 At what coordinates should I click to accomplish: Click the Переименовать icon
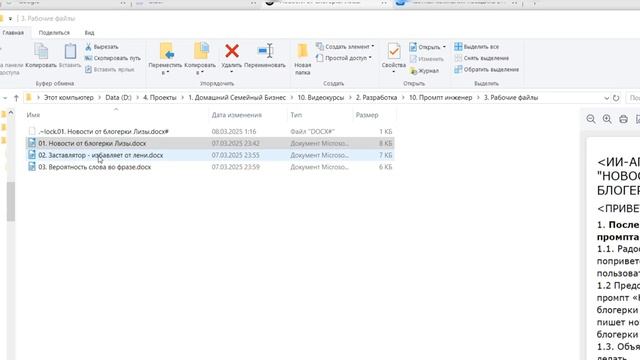pyautogui.click(x=265, y=51)
